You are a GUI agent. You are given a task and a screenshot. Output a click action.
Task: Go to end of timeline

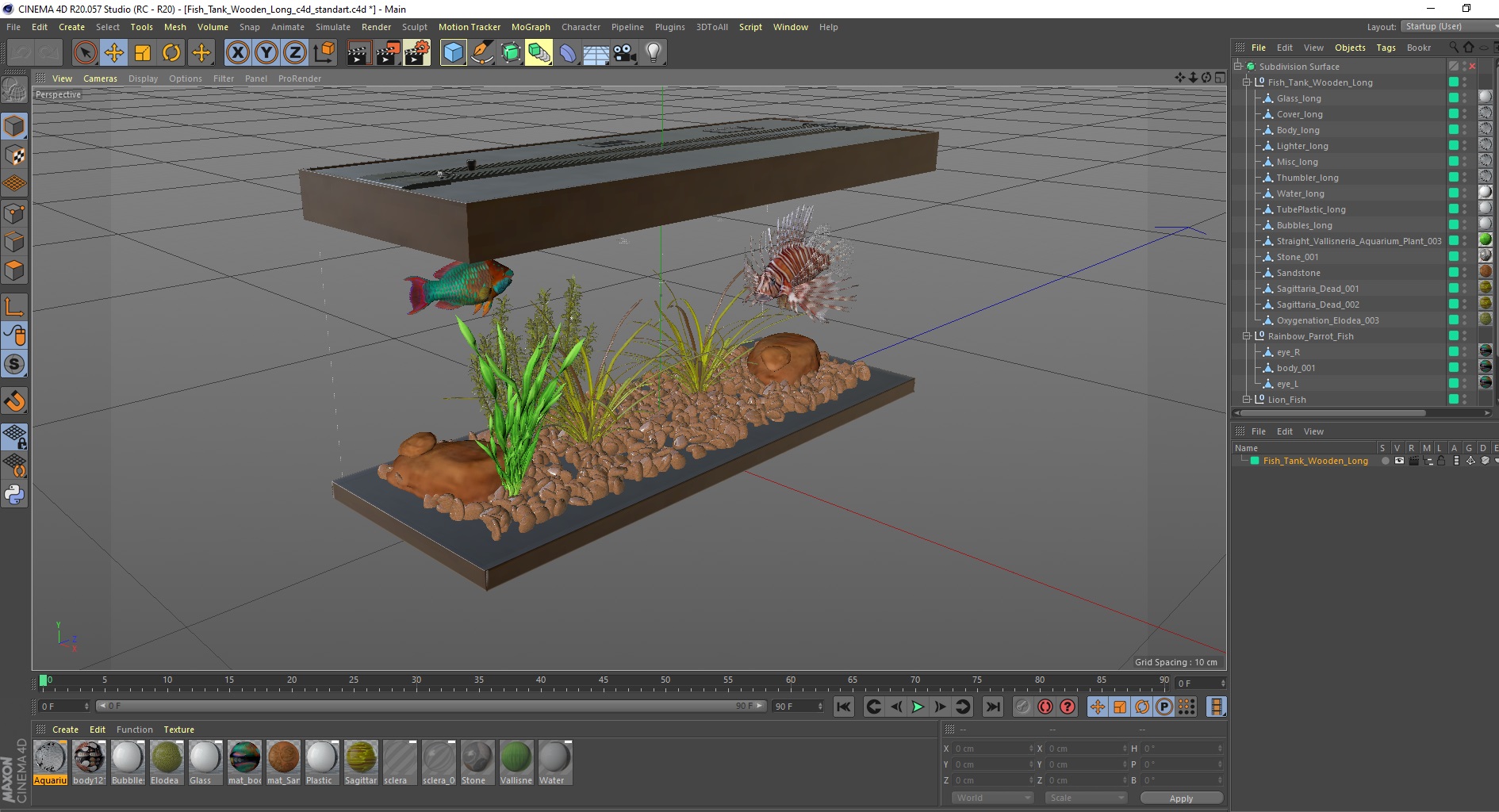992,707
